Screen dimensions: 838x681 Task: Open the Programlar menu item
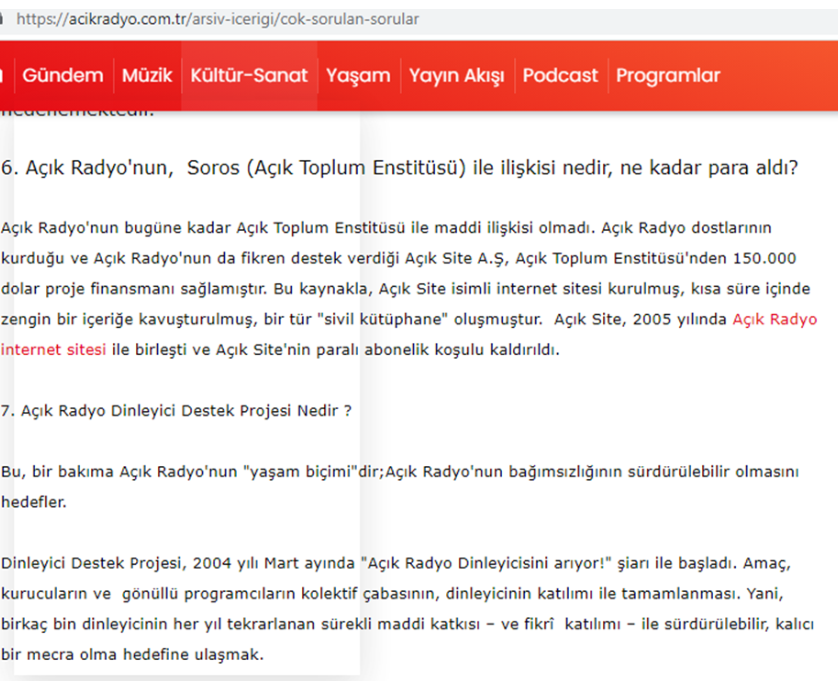[668, 75]
